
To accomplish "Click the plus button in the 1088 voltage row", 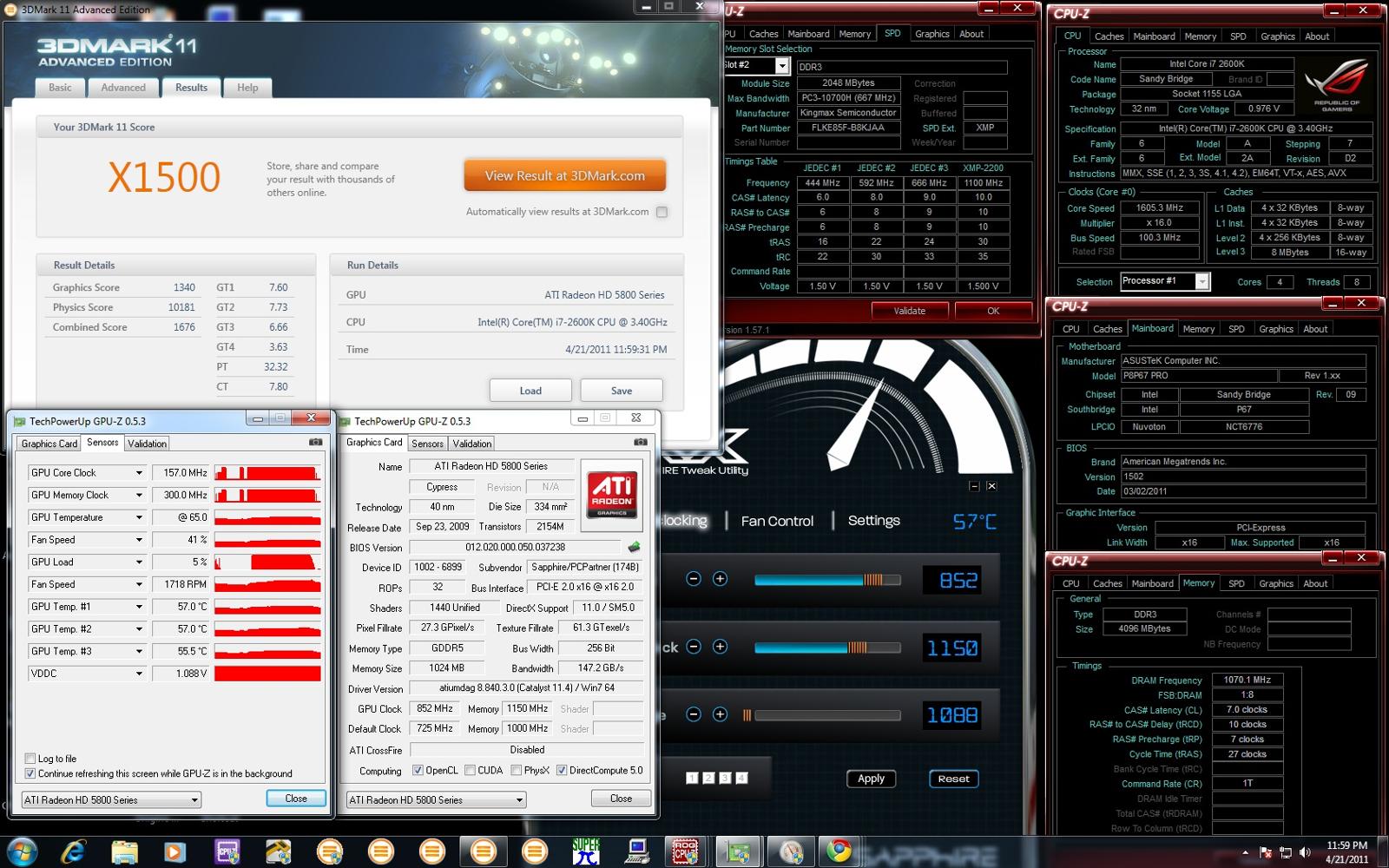I will 720,714.
